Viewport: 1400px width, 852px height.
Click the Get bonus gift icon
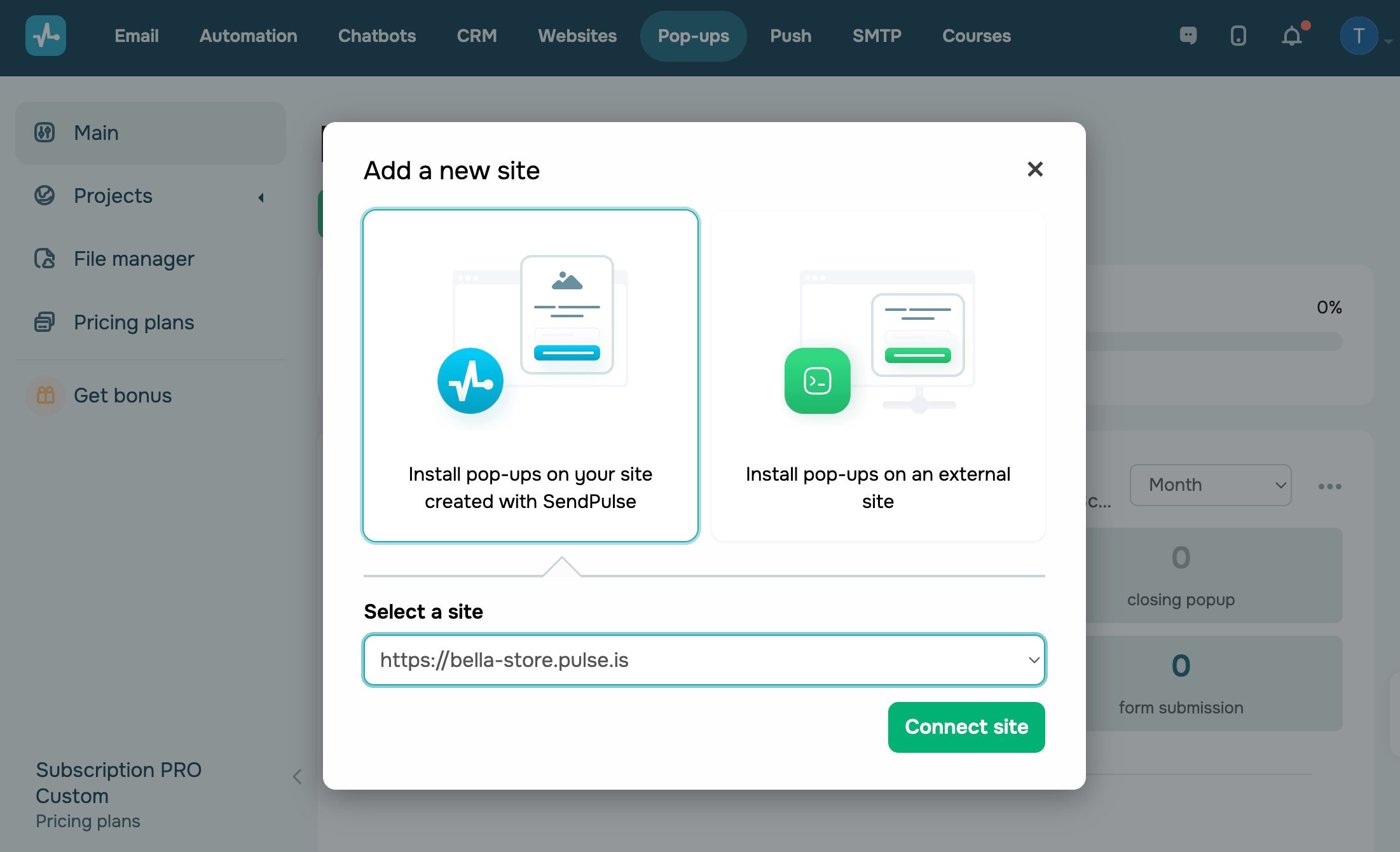point(45,395)
